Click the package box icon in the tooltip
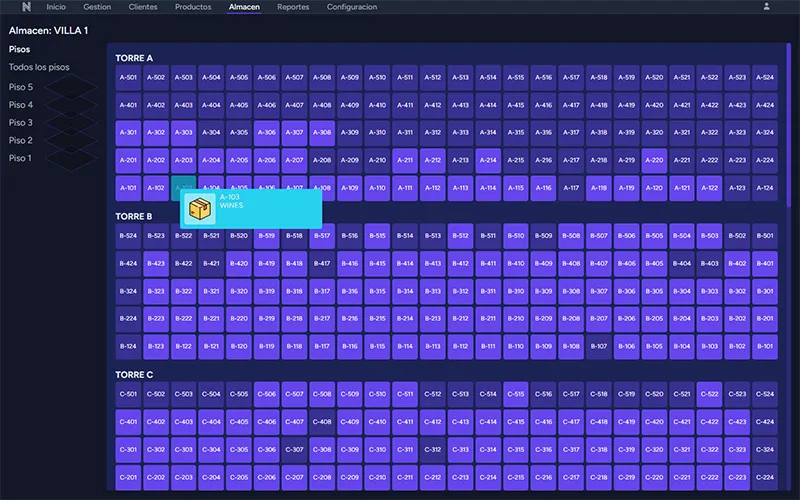 click(201, 208)
